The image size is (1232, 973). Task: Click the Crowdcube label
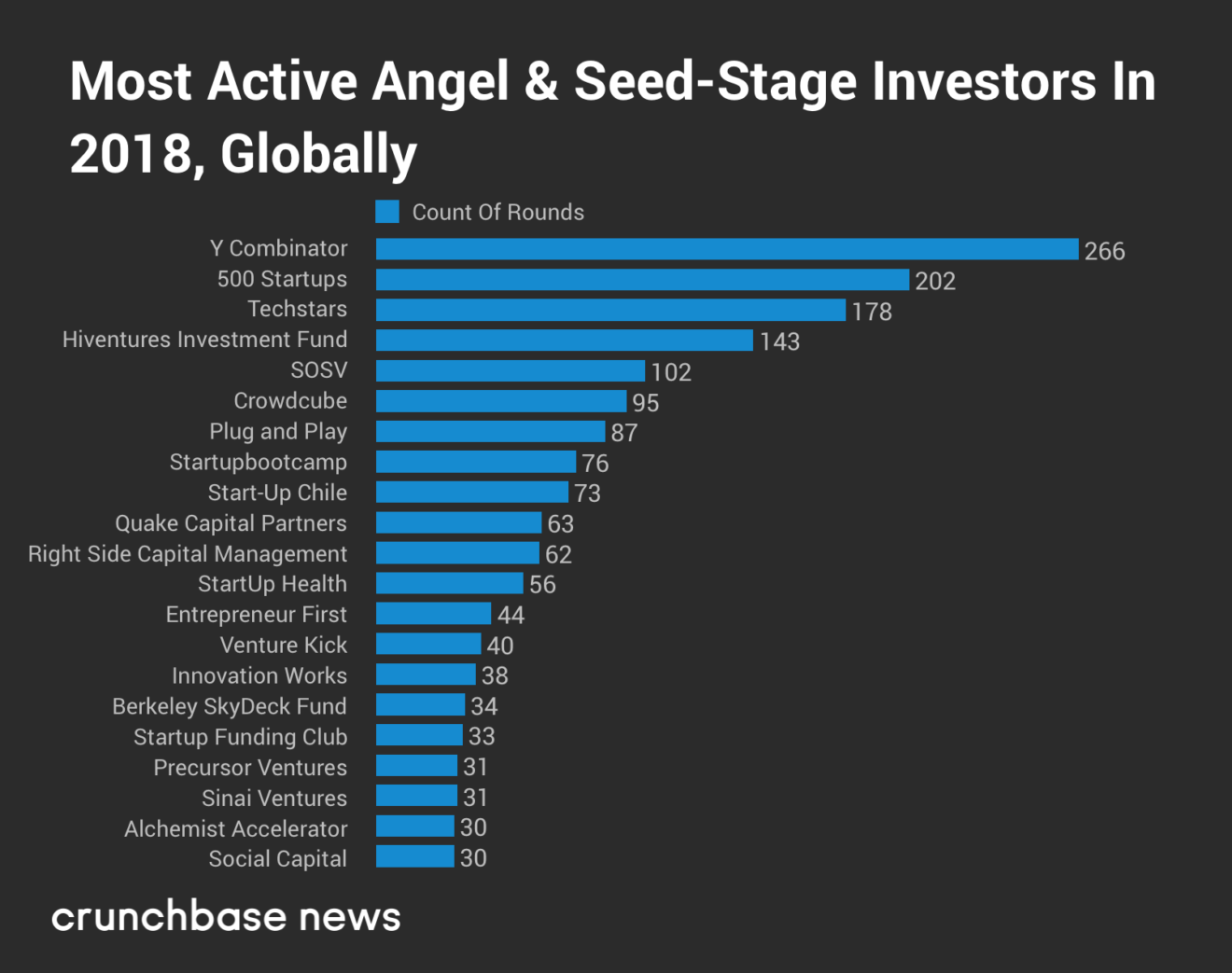[290, 401]
